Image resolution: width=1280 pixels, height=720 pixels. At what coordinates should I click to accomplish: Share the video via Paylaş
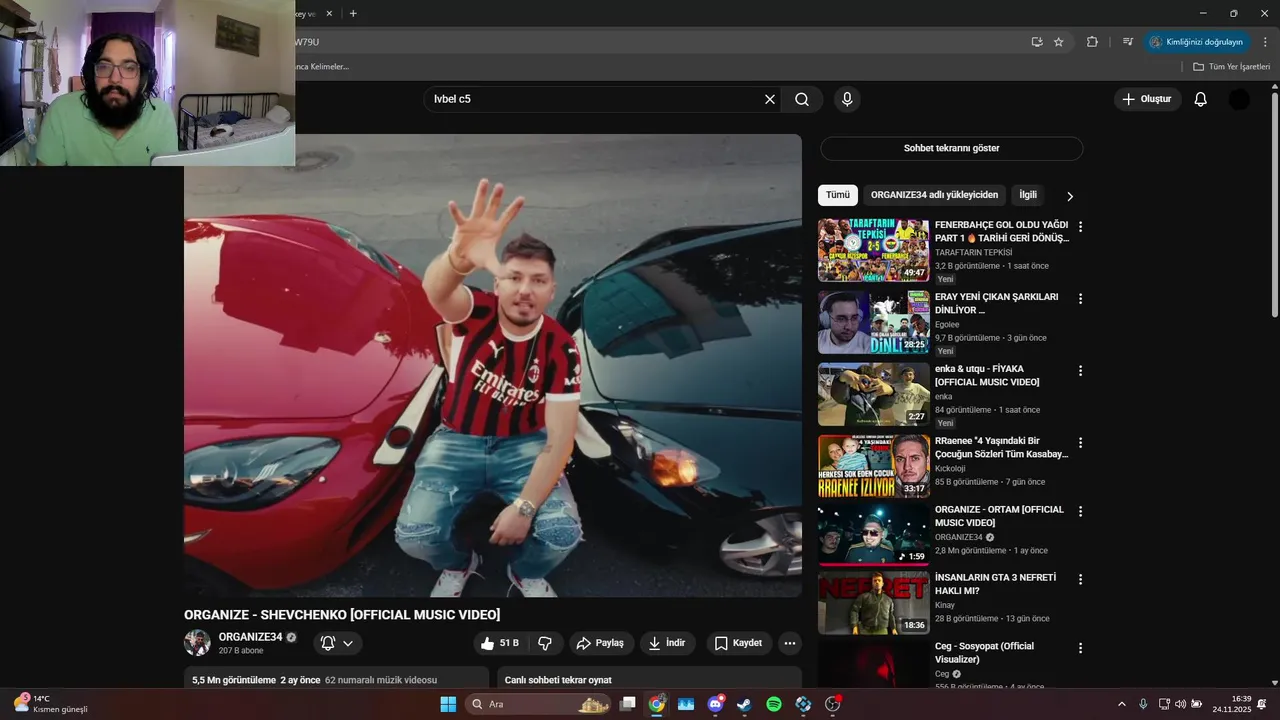[602, 643]
